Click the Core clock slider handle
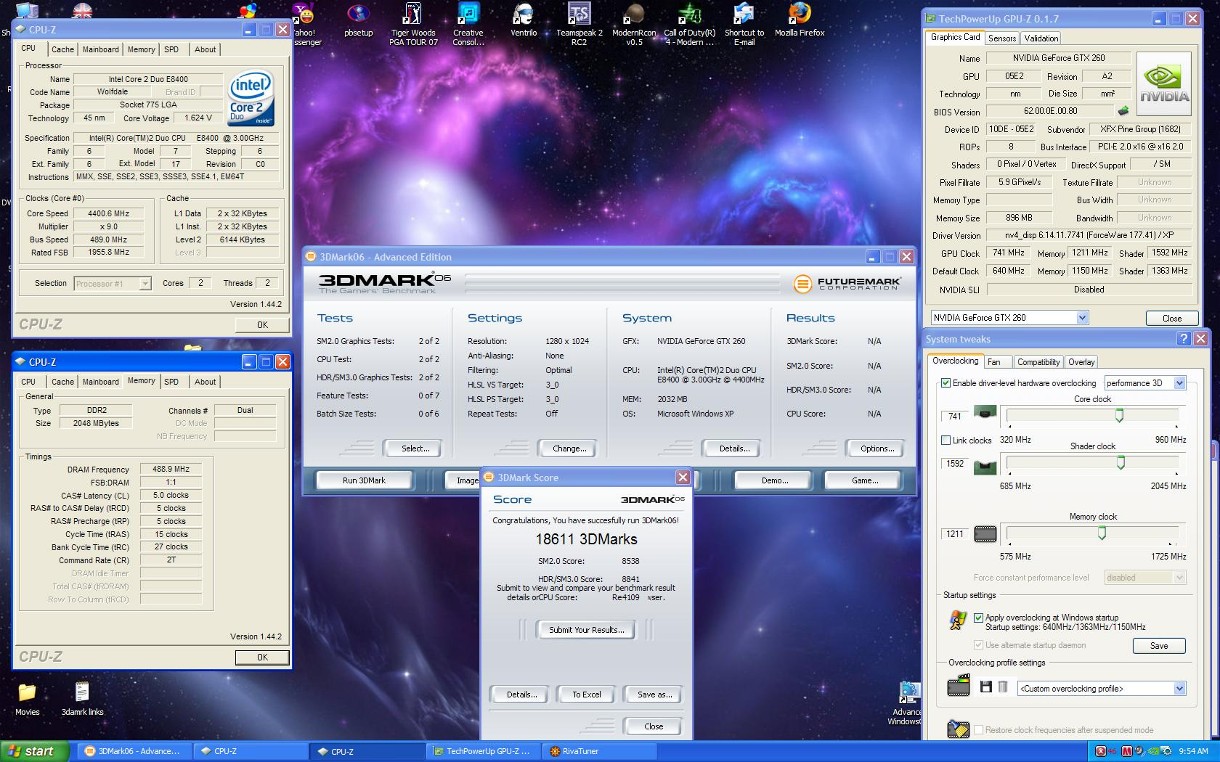 1120,414
